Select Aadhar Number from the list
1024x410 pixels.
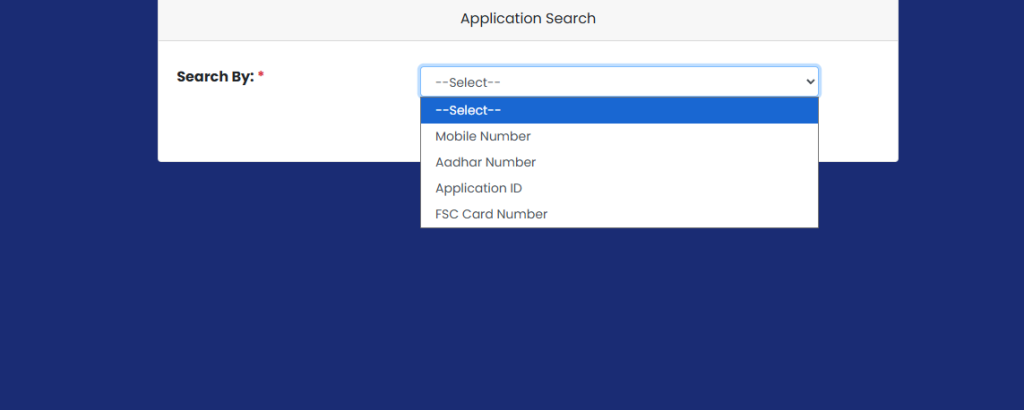pyautogui.click(x=485, y=162)
